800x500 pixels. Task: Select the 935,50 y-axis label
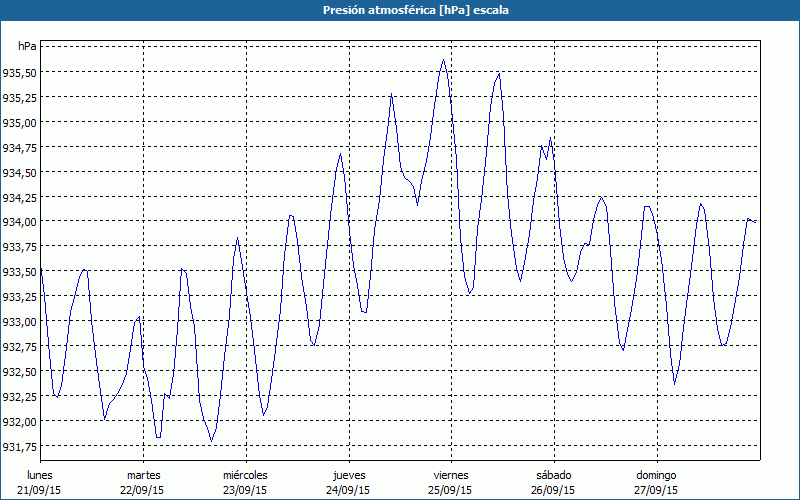tap(20, 73)
